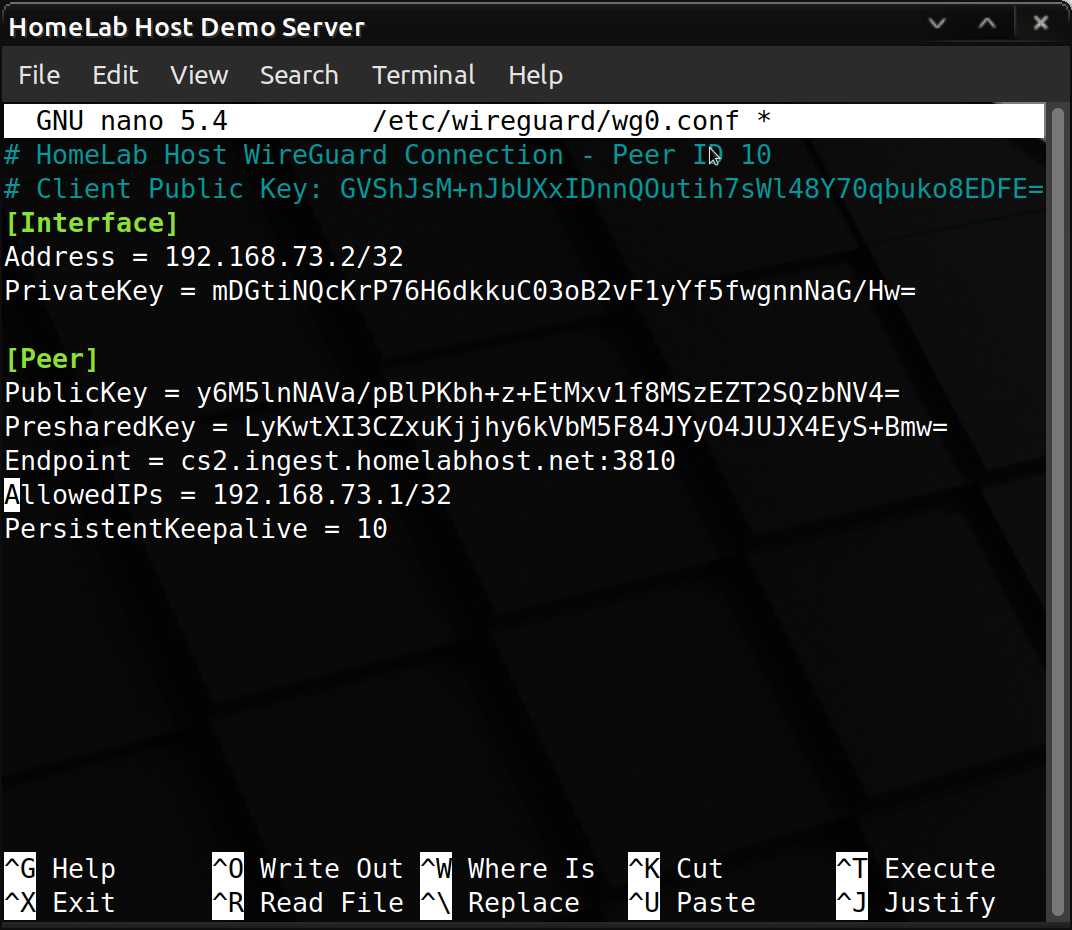Viewport: 1072px width, 930px height.
Task: Click the PersistentKeepalive value 10
Action: (372, 529)
